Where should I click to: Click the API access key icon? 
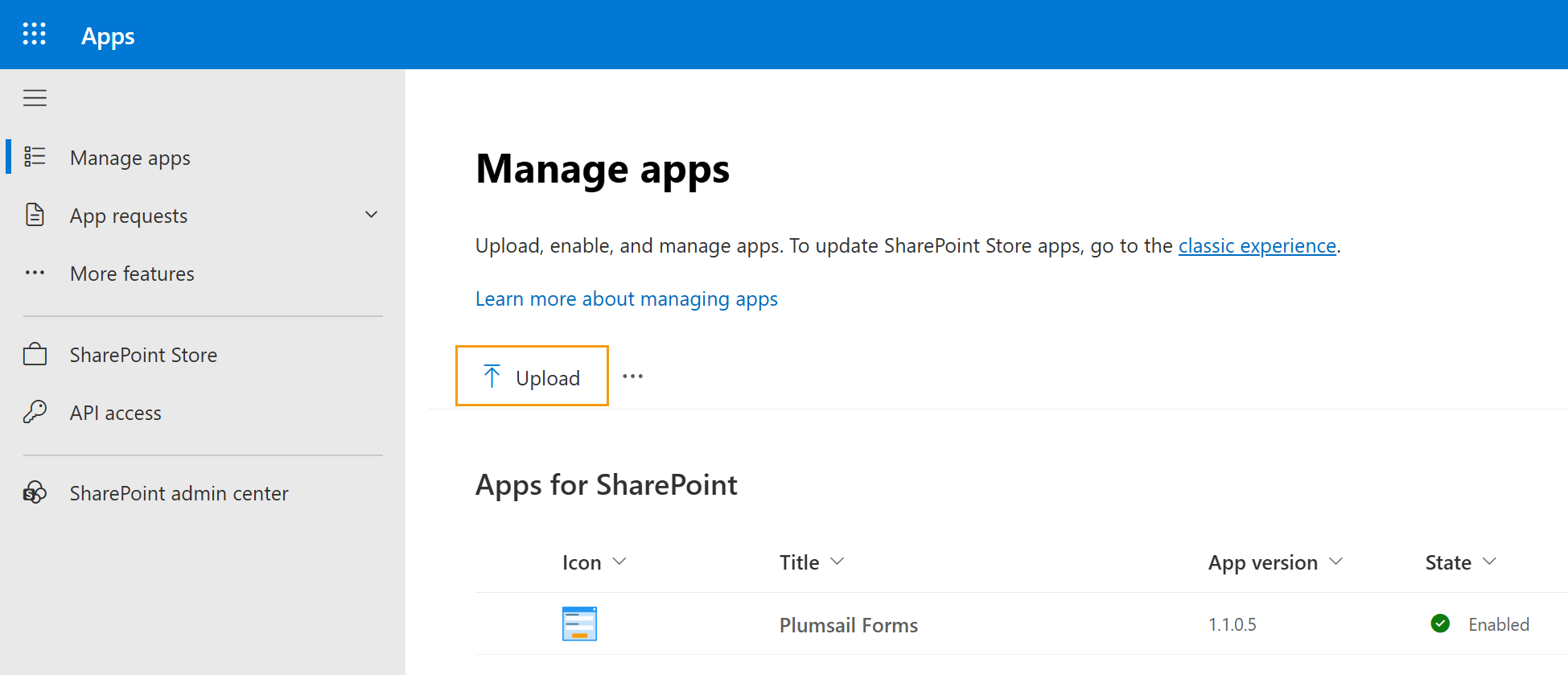point(35,412)
